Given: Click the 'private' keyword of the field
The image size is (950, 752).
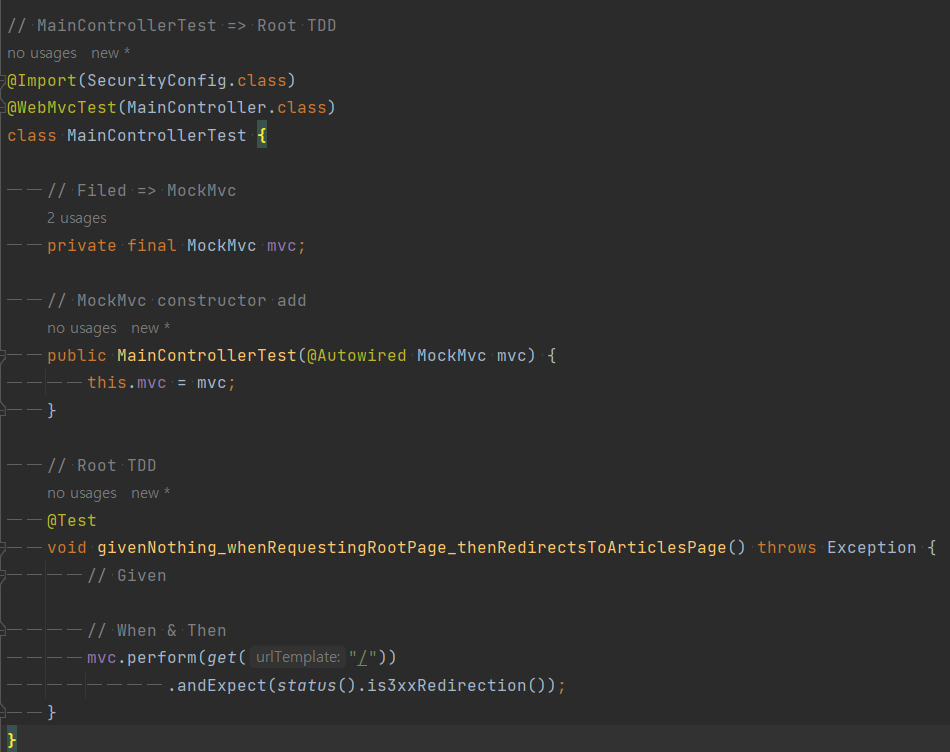Looking at the screenshot, I should tap(82, 245).
